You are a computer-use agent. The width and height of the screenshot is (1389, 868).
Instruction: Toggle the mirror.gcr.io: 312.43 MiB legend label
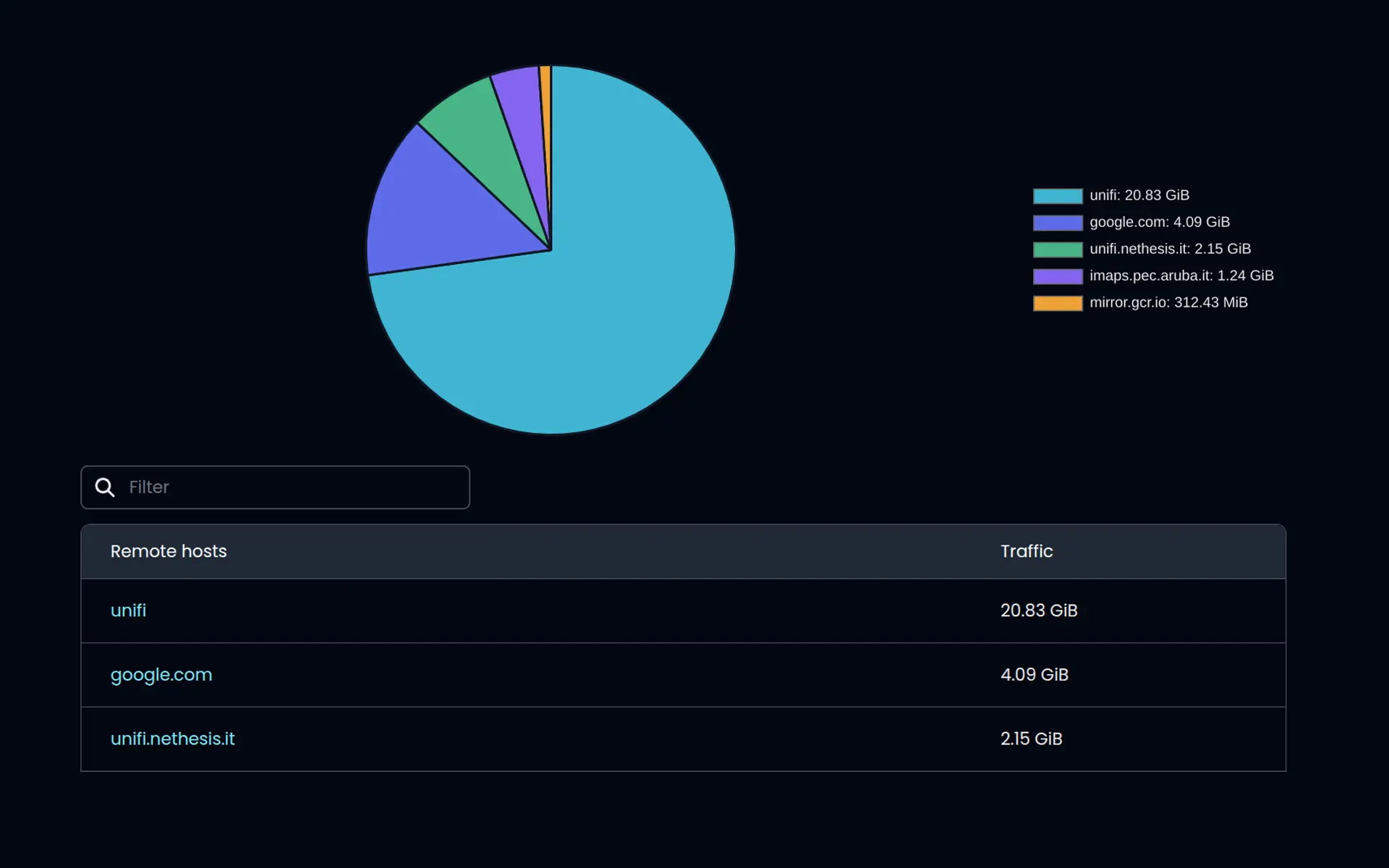pos(1168,302)
